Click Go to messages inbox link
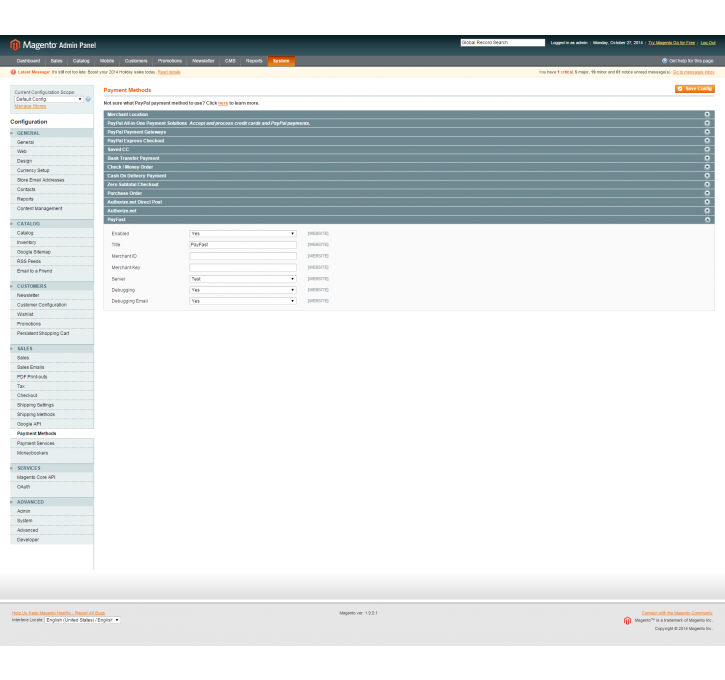725x680 pixels. 694,72
